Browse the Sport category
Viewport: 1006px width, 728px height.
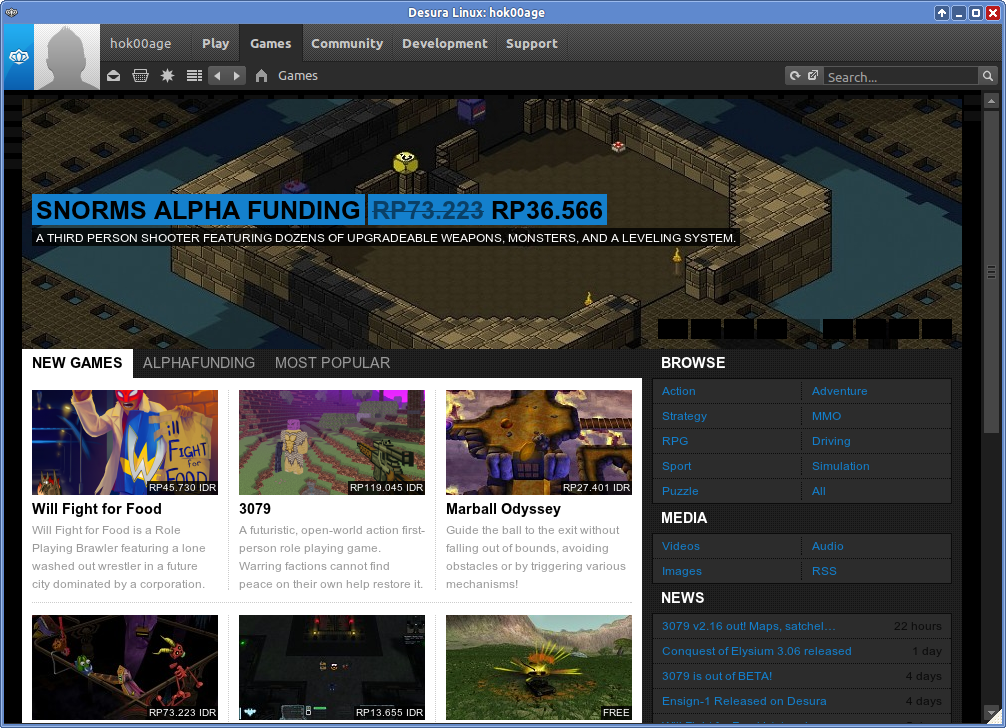click(x=677, y=466)
